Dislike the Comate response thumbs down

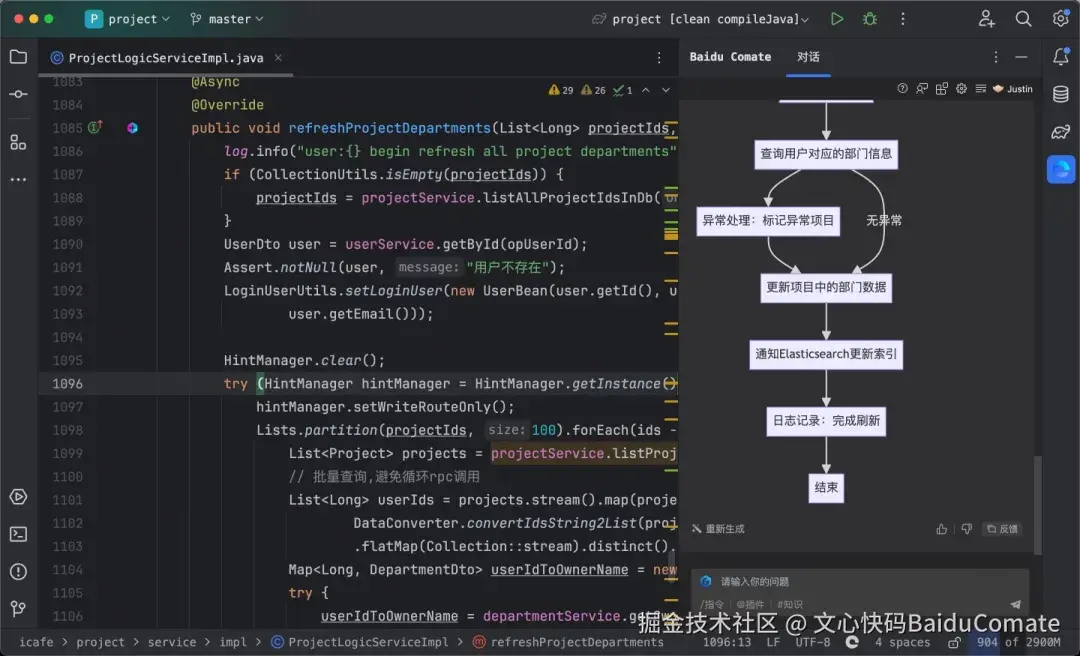(x=966, y=529)
